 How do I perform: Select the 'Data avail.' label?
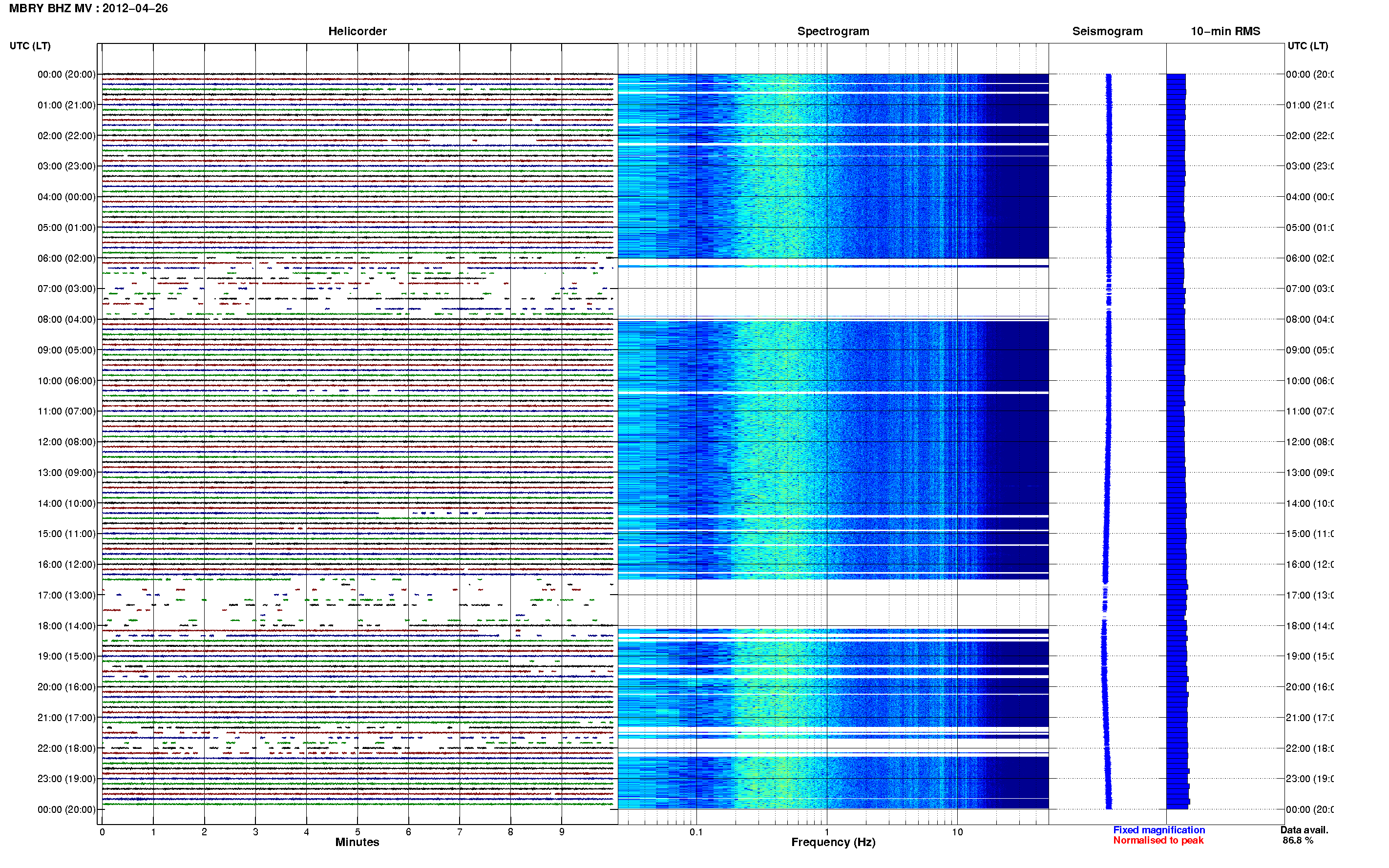[x=1304, y=830]
